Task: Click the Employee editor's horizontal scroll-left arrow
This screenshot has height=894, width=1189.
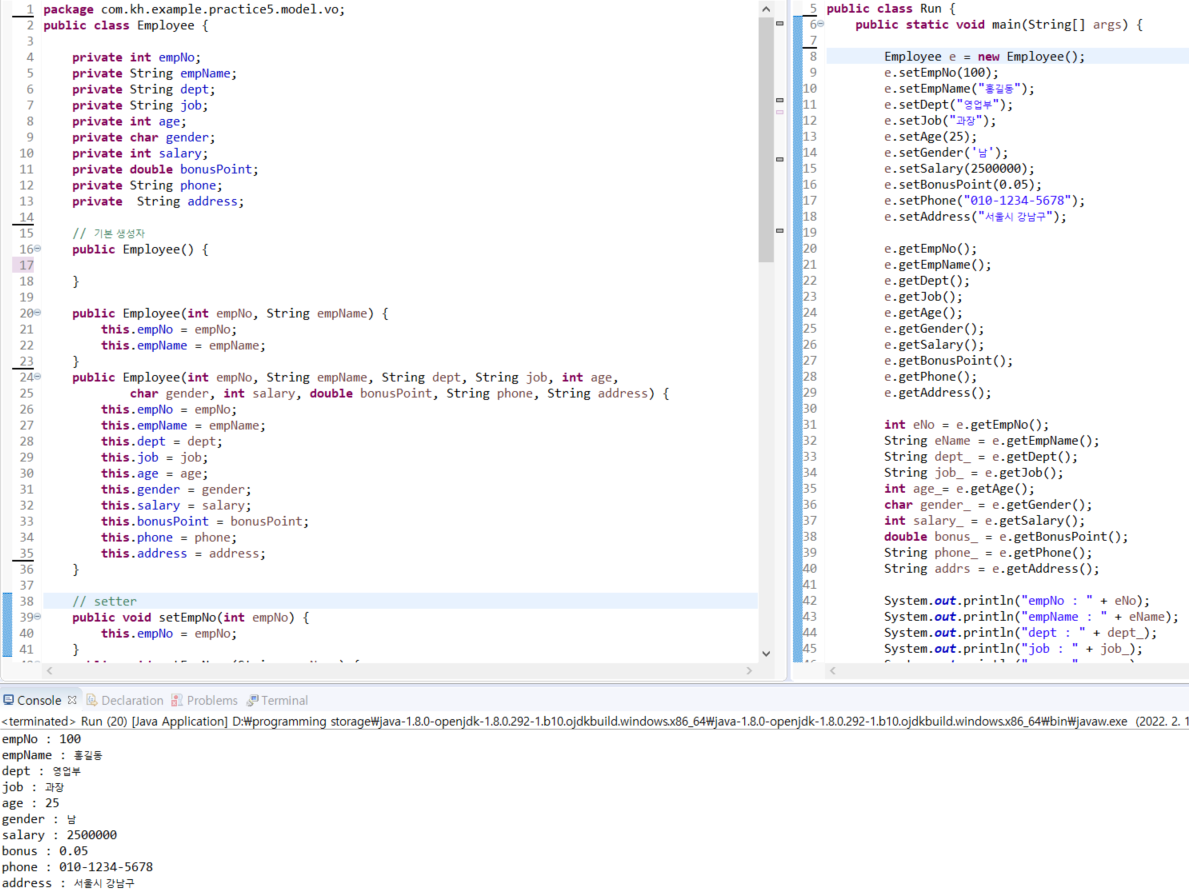Action: pos(49,670)
